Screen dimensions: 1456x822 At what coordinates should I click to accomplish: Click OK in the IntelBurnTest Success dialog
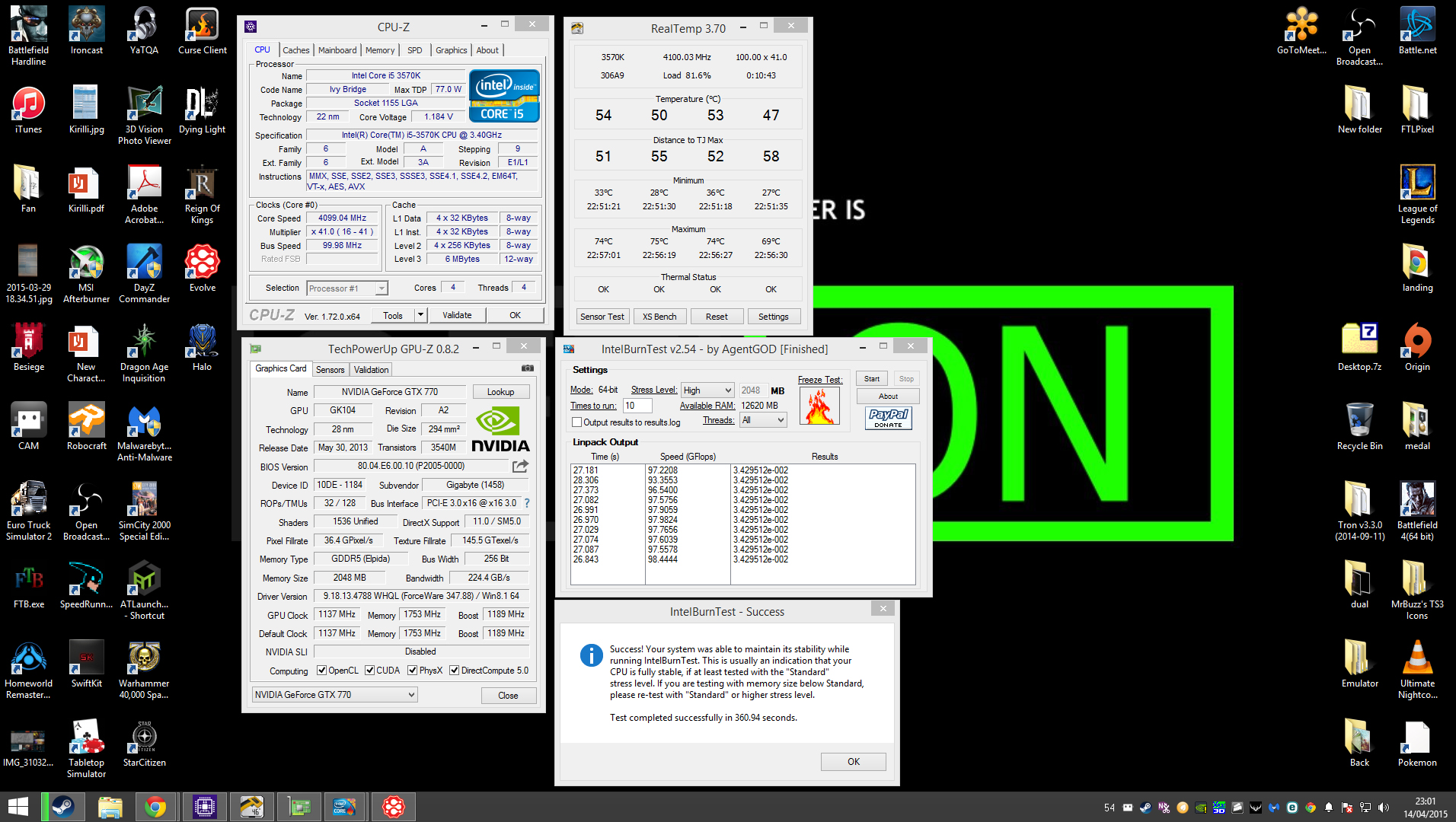(x=854, y=762)
